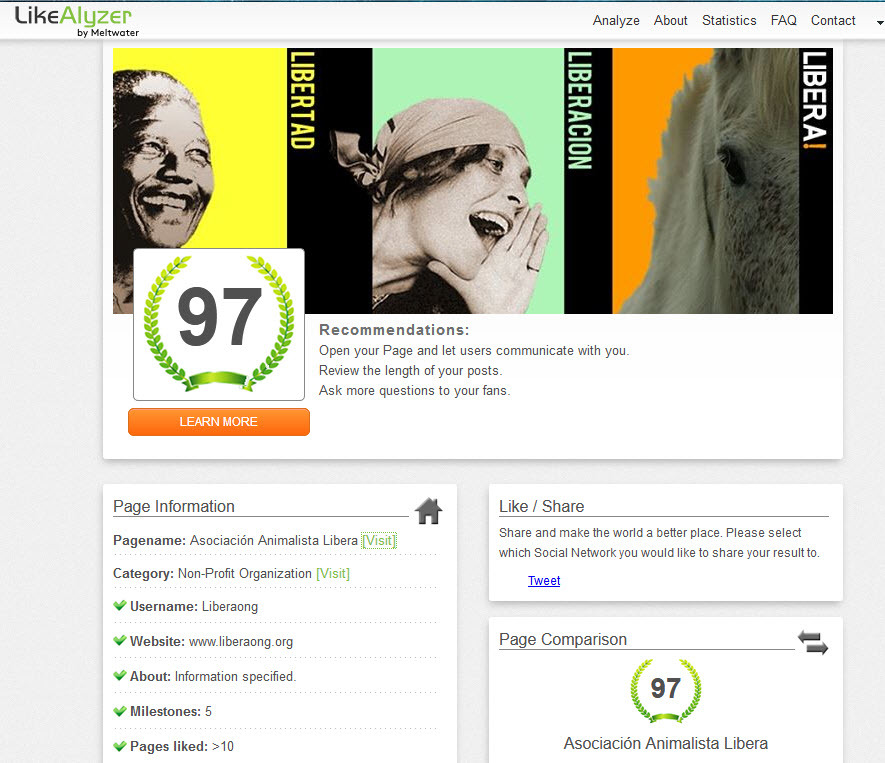Click the 'Milestones: 5' row
Viewport: 885px width, 763px height.
click(x=275, y=712)
